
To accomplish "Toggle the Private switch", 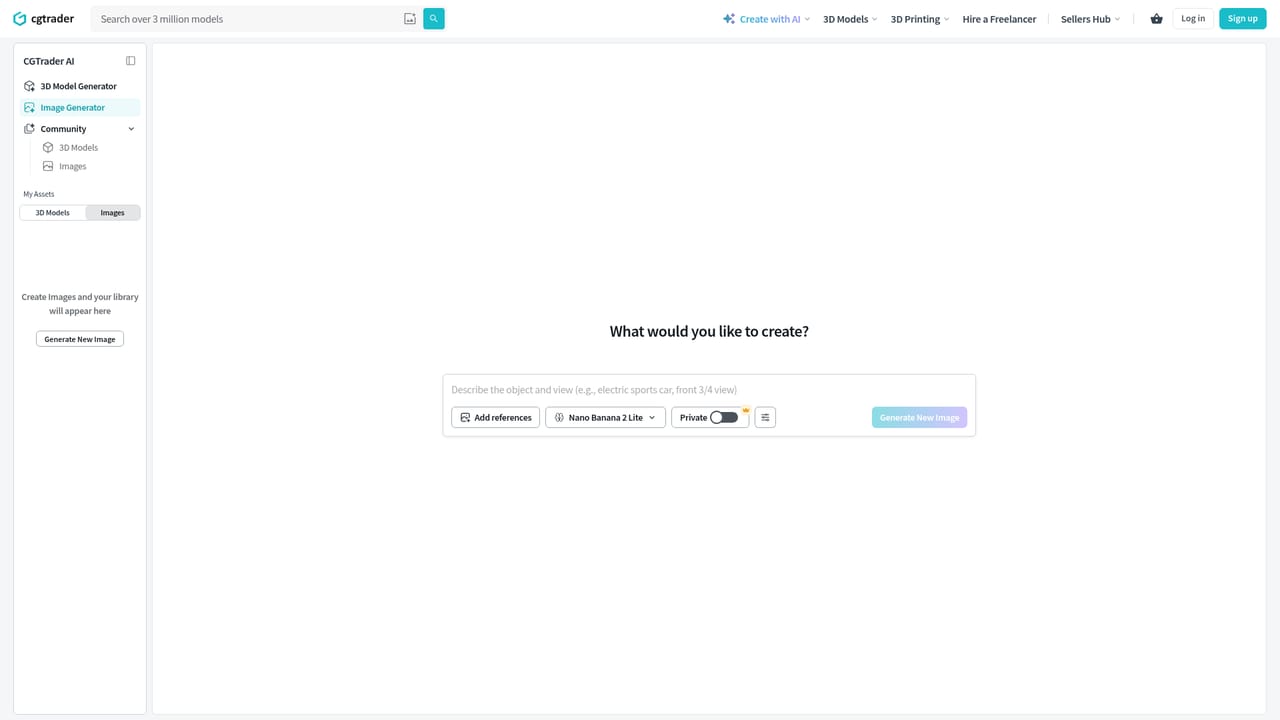I will coord(724,417).
